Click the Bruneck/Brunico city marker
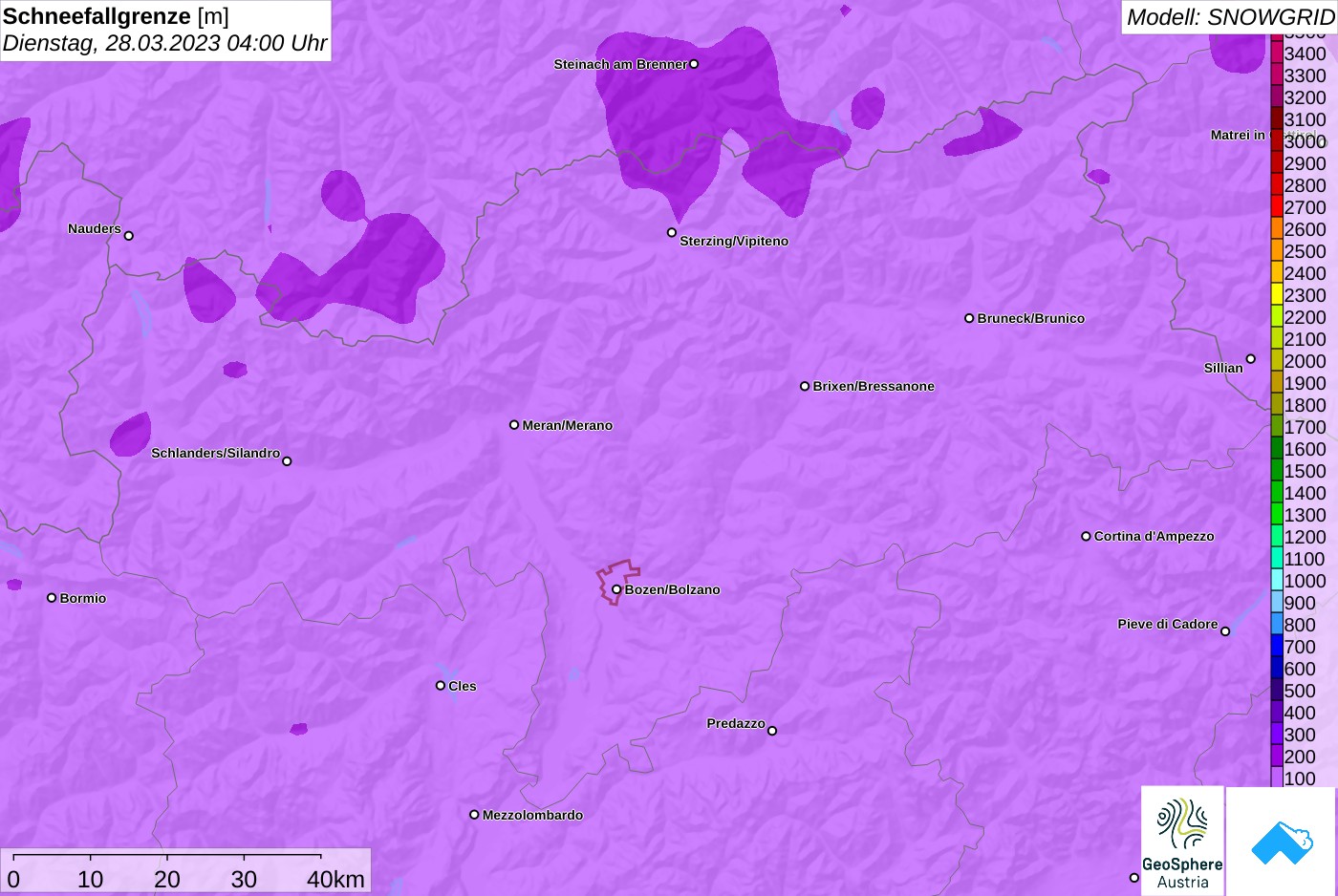 pyautogui.click(x=969, y=318)
